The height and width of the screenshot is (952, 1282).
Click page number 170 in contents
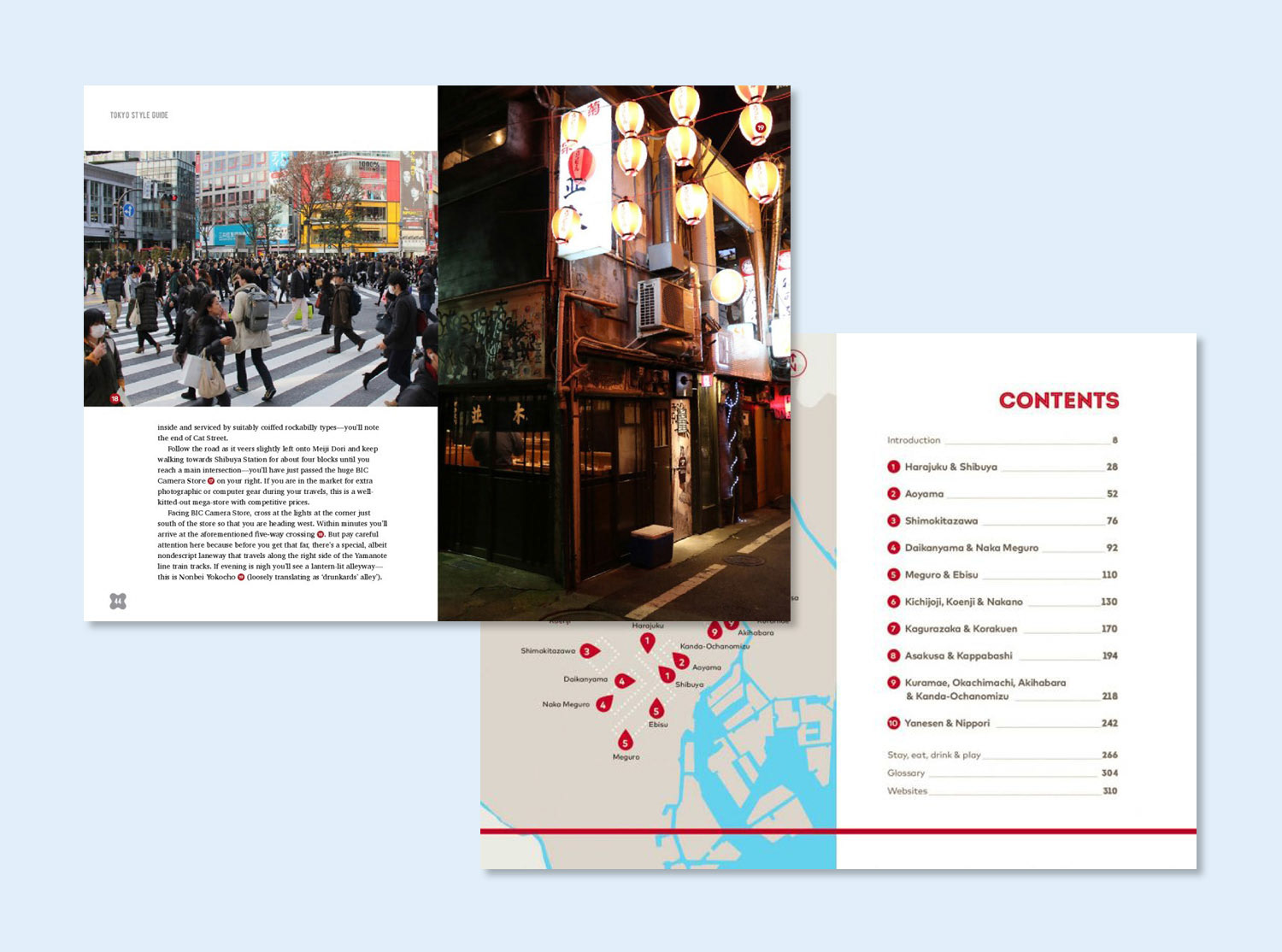1109,629
